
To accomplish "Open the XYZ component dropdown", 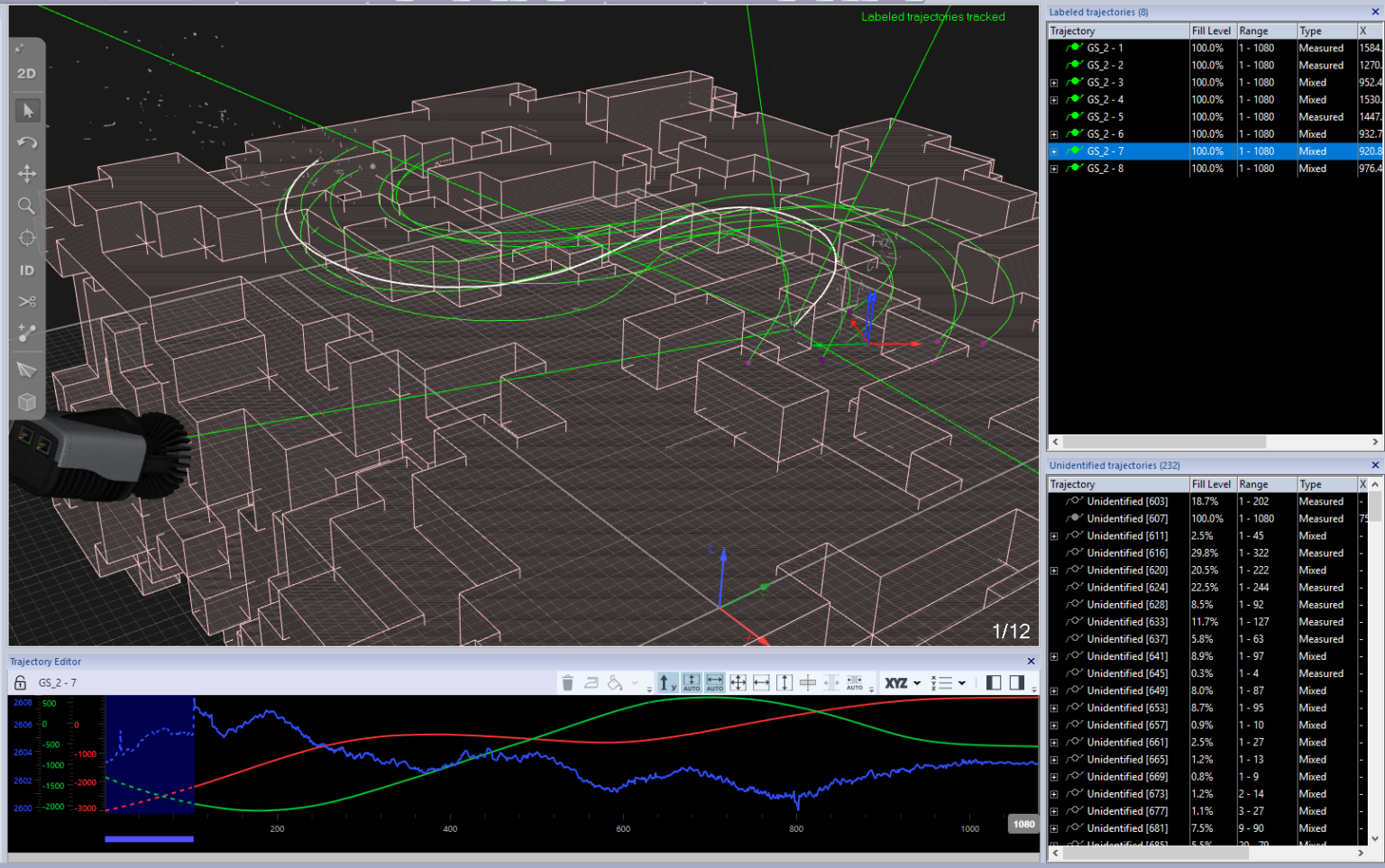I will [x=903, y=683].
